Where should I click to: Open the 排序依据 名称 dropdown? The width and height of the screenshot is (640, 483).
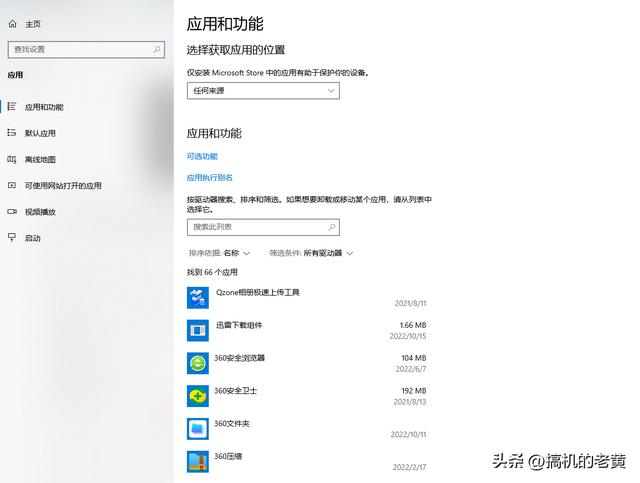point(219,253)
